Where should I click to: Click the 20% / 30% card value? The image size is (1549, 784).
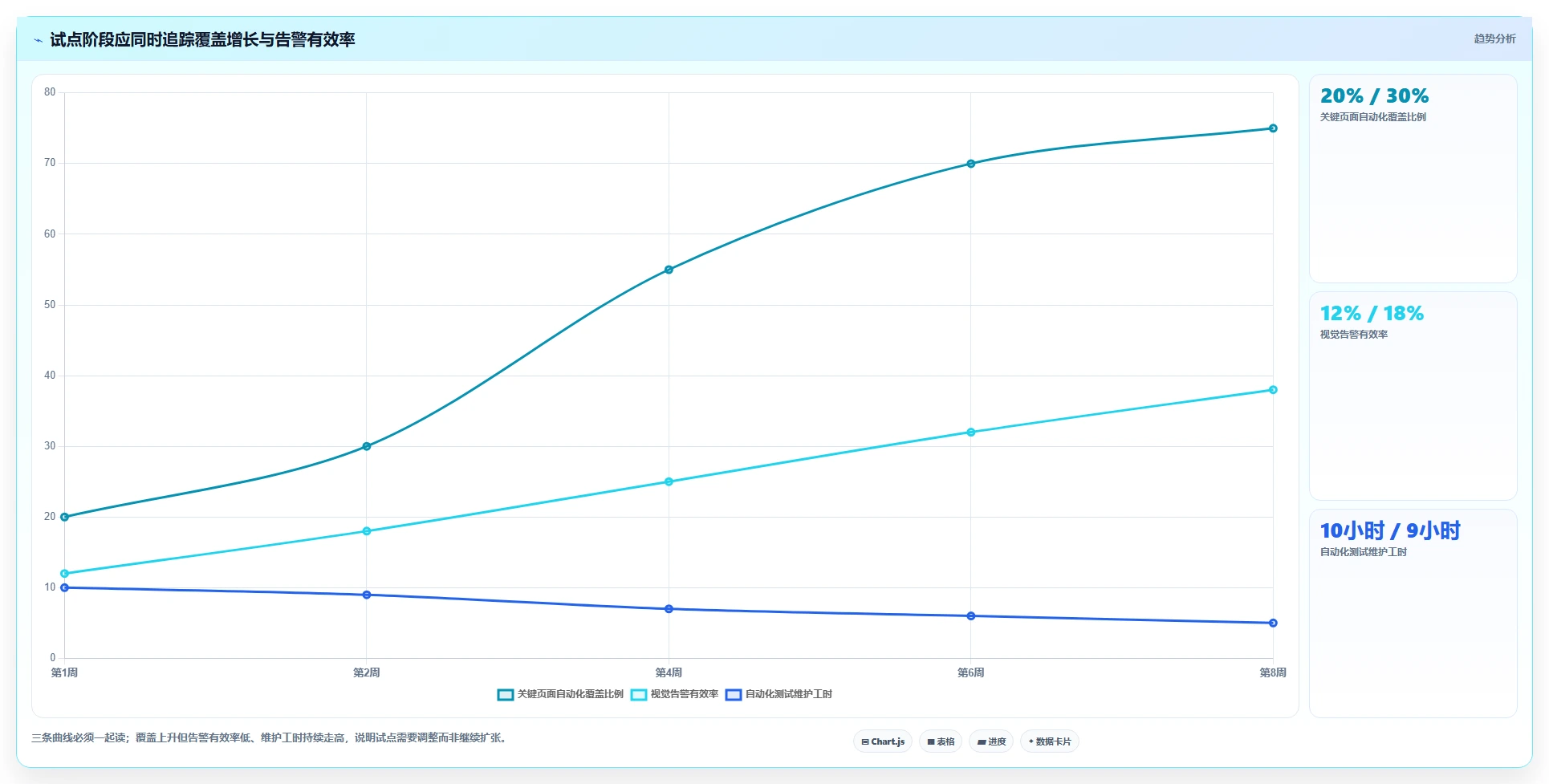click(1374, 96)
